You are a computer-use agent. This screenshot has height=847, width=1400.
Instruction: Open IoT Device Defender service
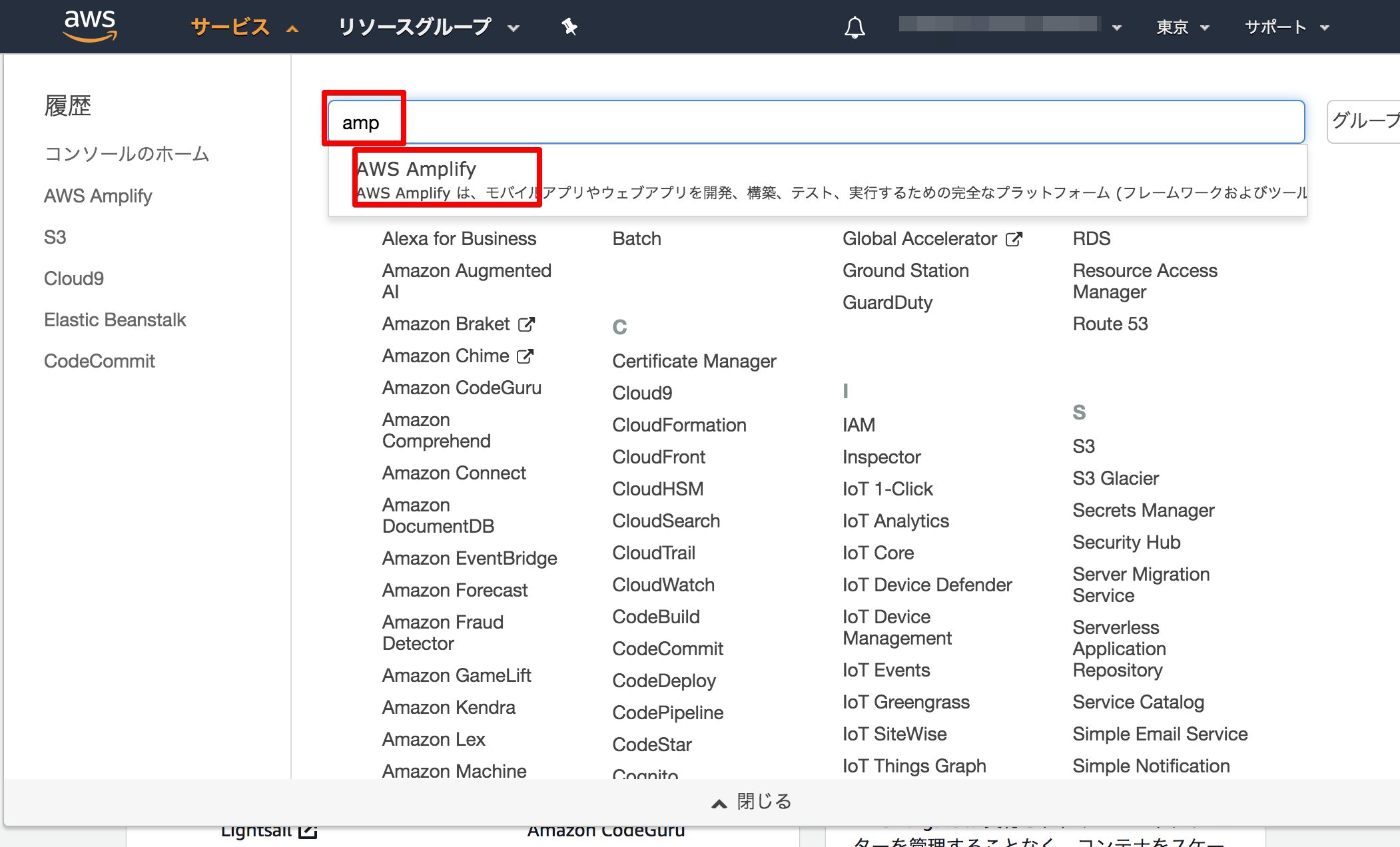(927, 585)
